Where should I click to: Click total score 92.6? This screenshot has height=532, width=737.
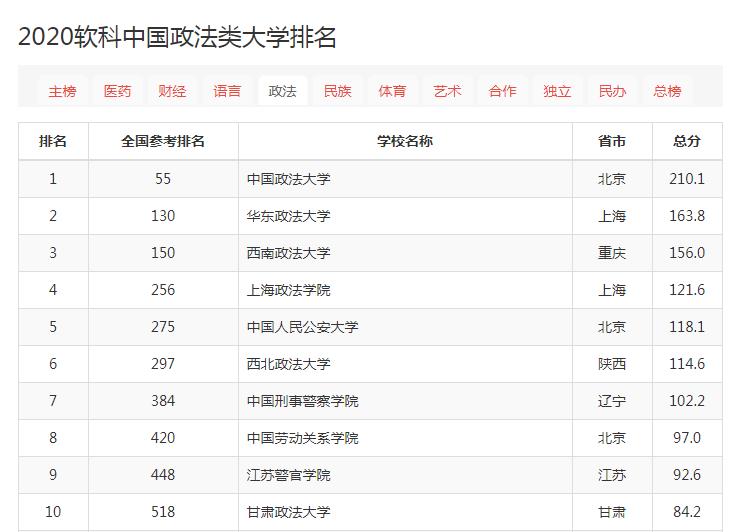click(x=687, y=475)
